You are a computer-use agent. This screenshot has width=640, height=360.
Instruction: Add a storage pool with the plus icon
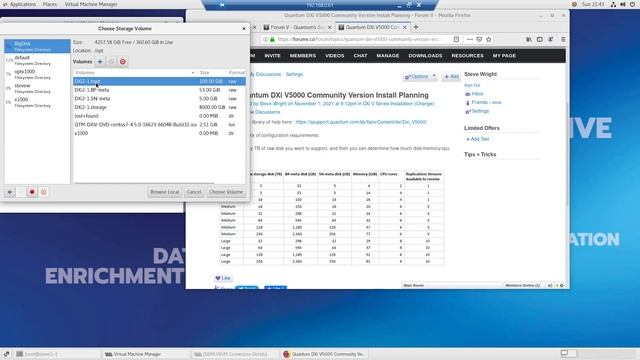9,192
